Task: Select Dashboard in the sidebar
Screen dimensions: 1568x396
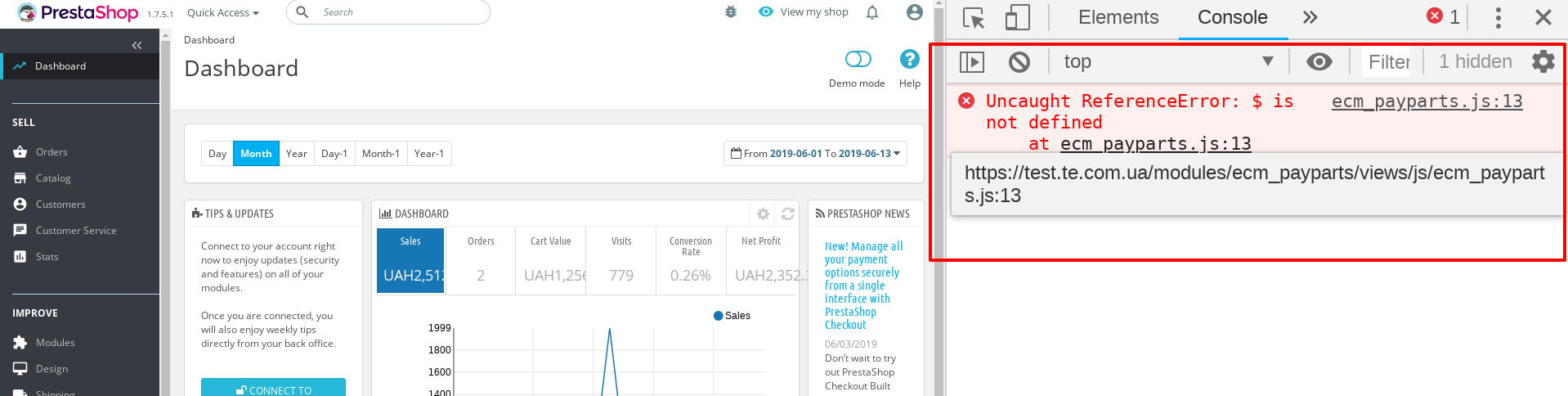Action: pyautogui.click(x=79, y=66)
